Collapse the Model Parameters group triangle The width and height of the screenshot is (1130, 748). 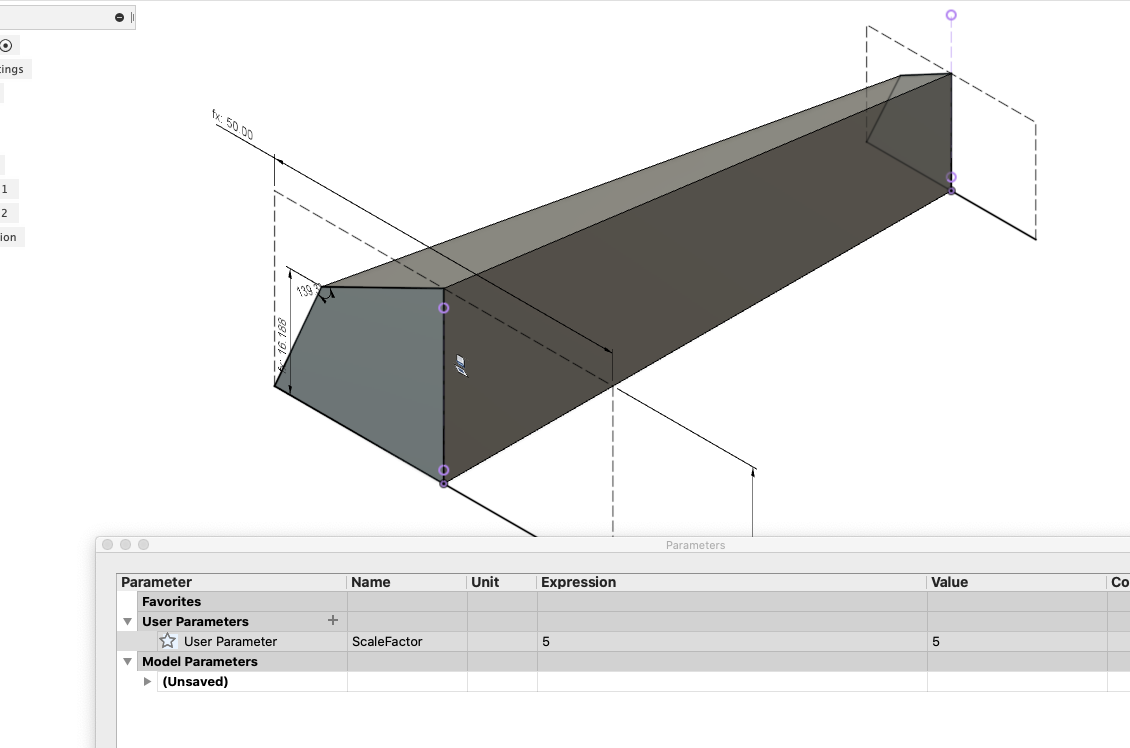click(128, 662)
